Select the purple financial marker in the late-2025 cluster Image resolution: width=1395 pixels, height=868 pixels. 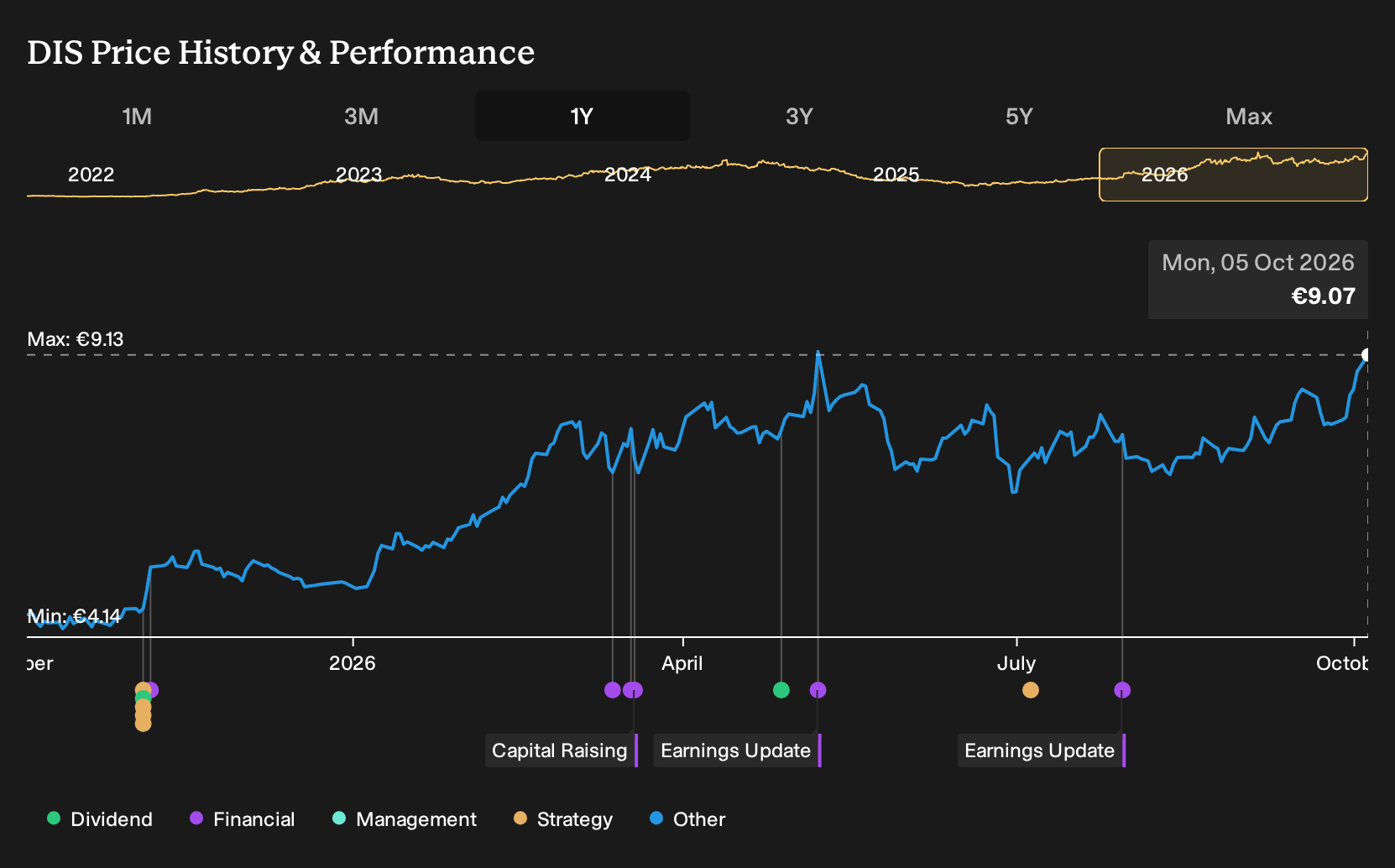153,690
